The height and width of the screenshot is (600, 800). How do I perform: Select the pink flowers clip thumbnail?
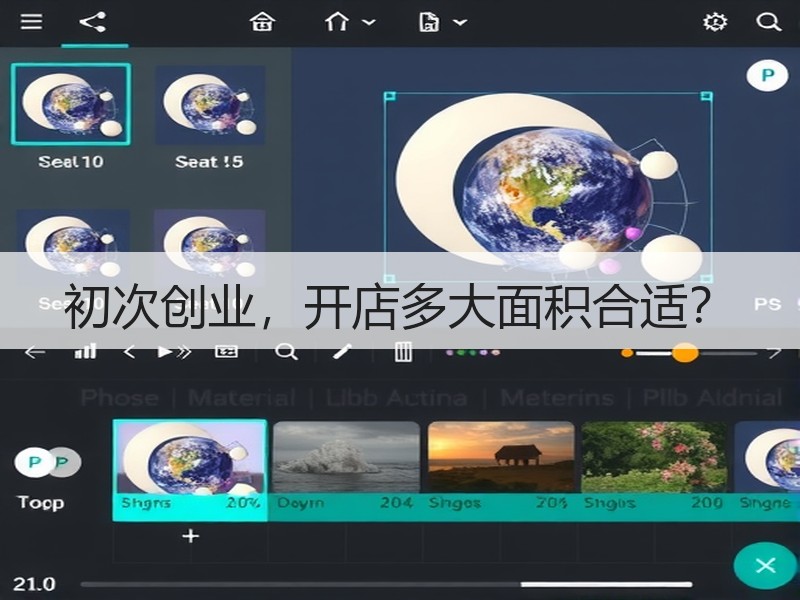[654, 457]
